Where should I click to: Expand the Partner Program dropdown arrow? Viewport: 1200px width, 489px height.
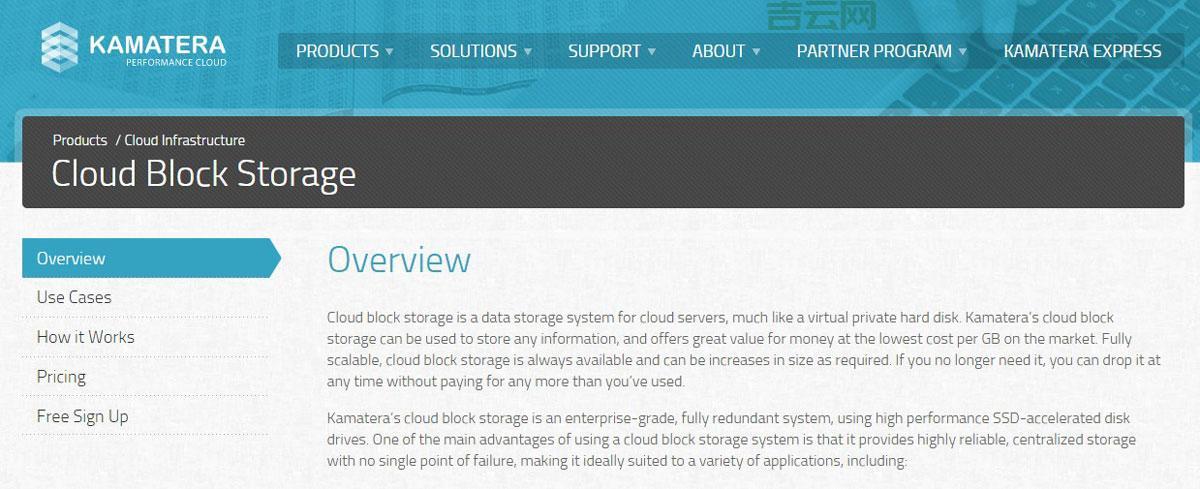(x=962, y=51)
